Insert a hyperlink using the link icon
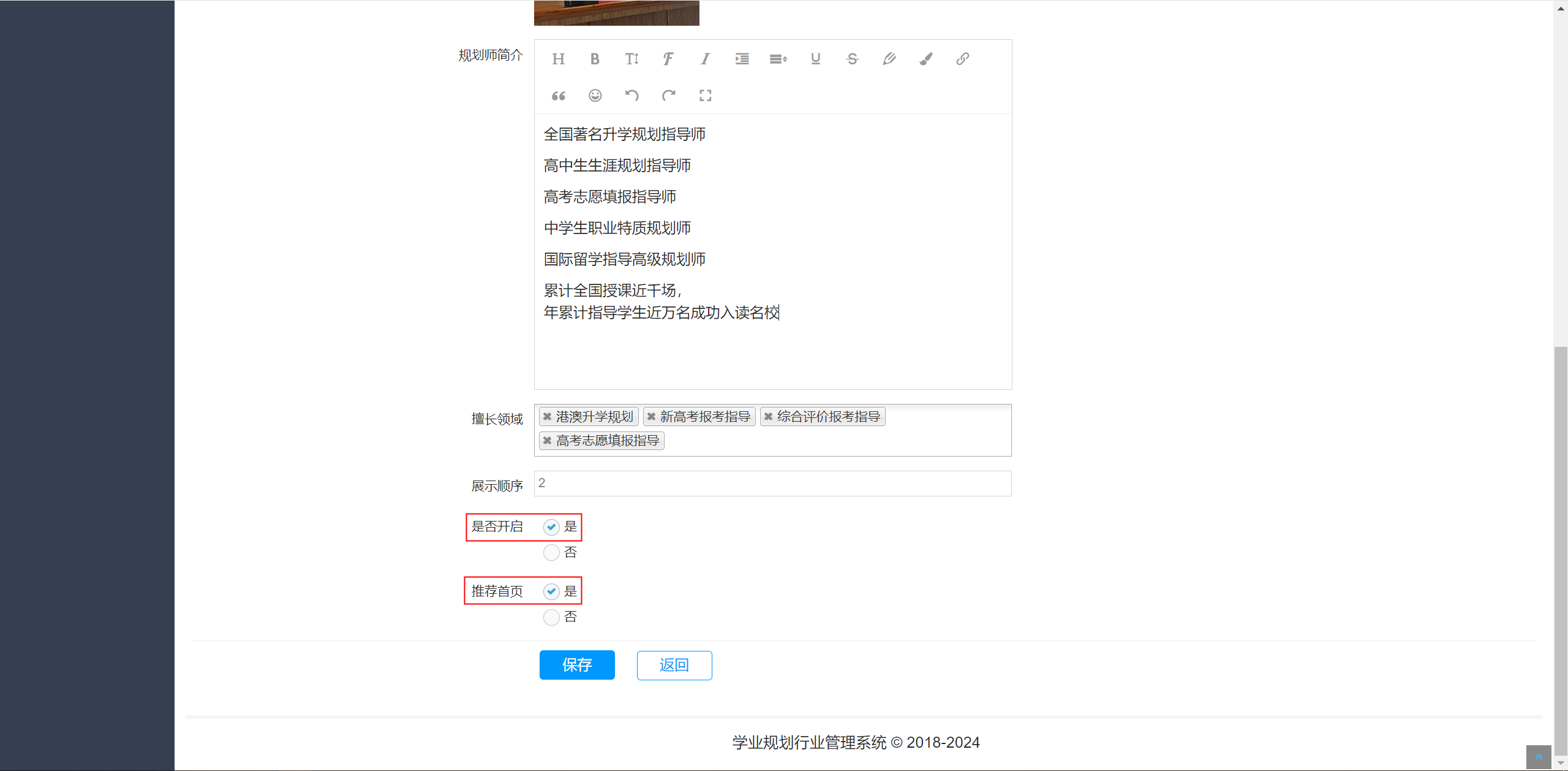 click(x=962, y=59)
